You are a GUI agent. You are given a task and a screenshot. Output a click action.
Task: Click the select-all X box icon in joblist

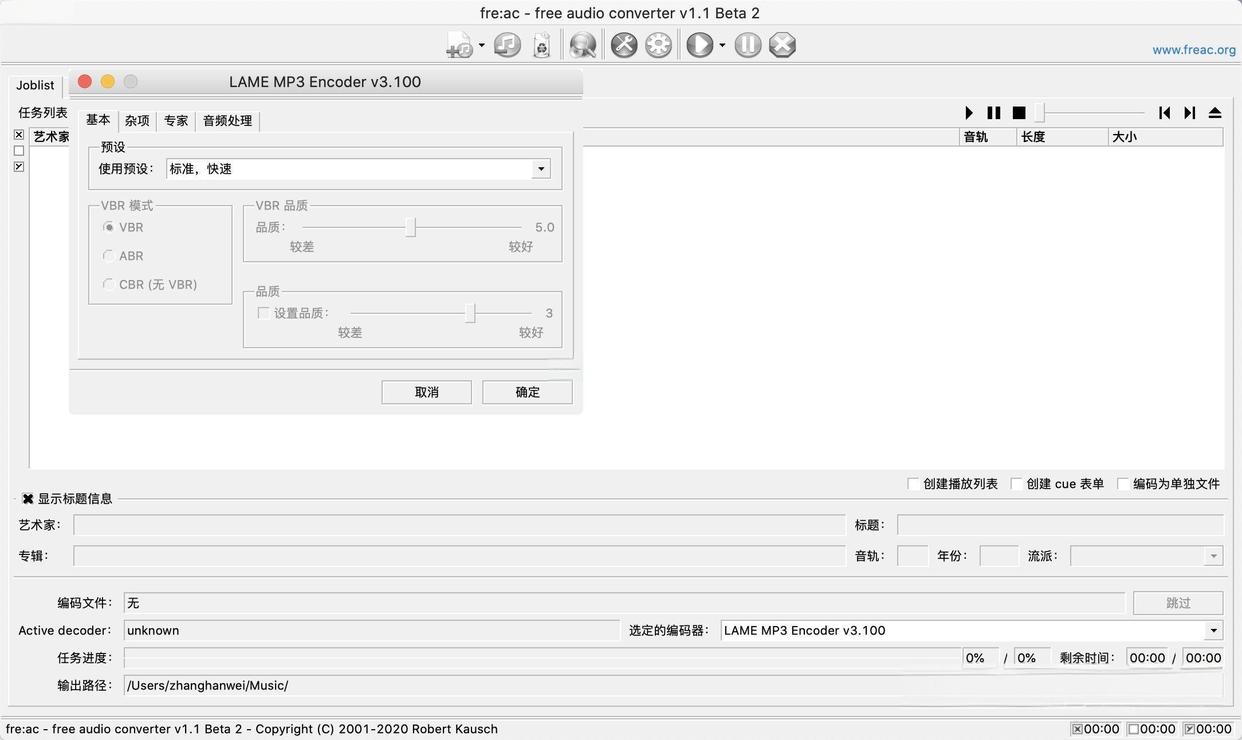(x=19, y=135)
